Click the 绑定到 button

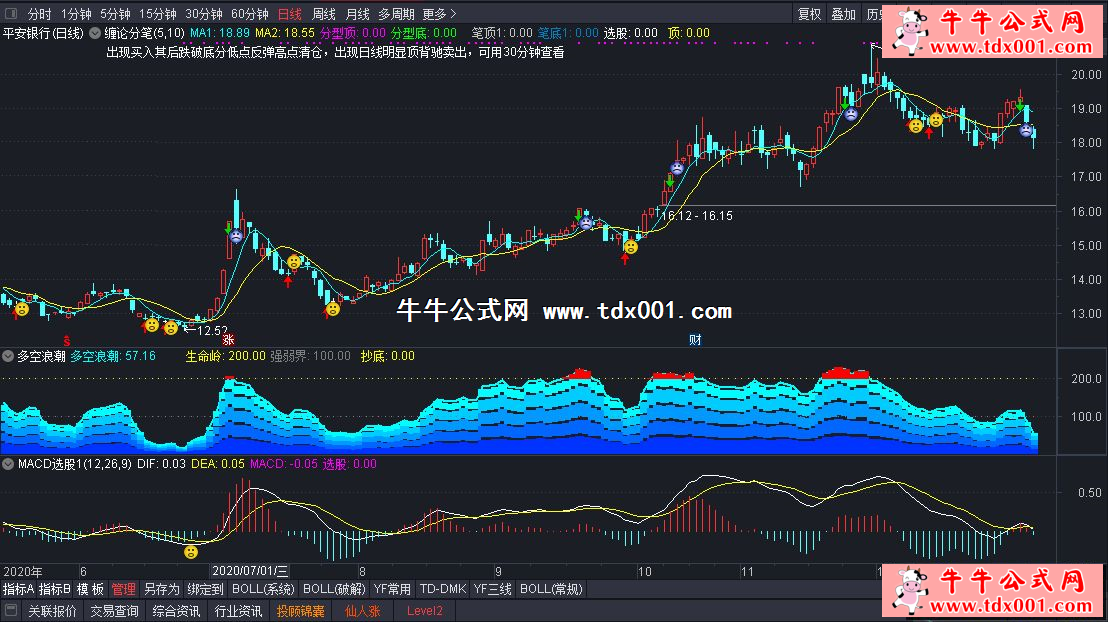click(205, 589)
